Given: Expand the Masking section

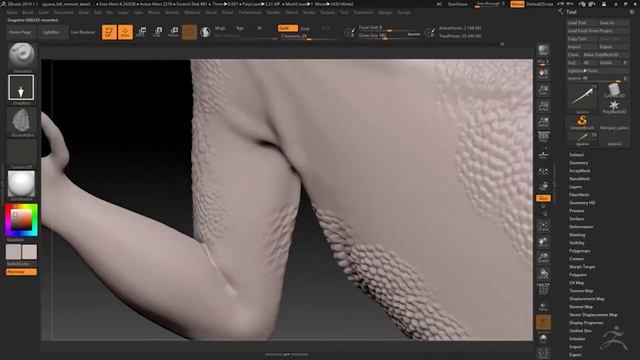Looking at the screenshot, I should [577, 235].
